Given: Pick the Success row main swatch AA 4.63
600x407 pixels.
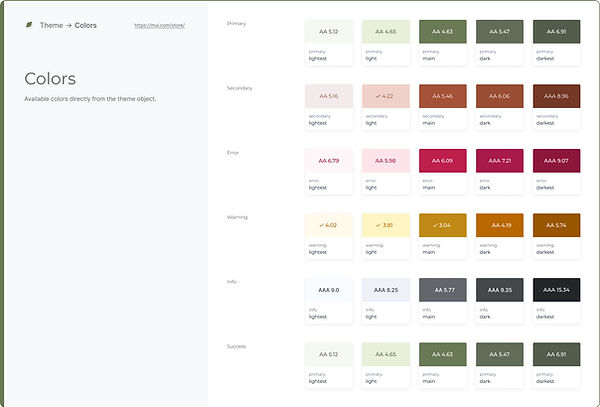Looking at the screenshot, I should point(443,354).
